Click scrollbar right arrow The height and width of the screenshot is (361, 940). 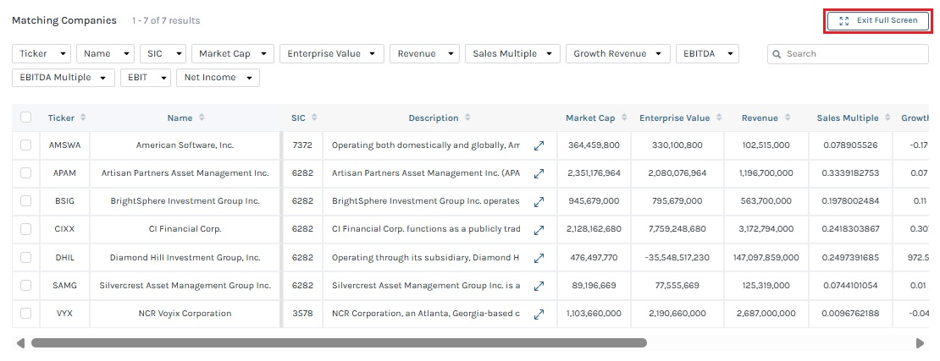click(920, 343)
